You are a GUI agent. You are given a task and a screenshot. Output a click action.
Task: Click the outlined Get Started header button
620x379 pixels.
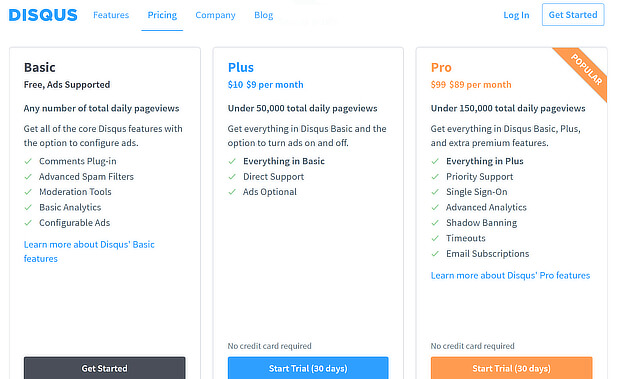pos(573,15)
